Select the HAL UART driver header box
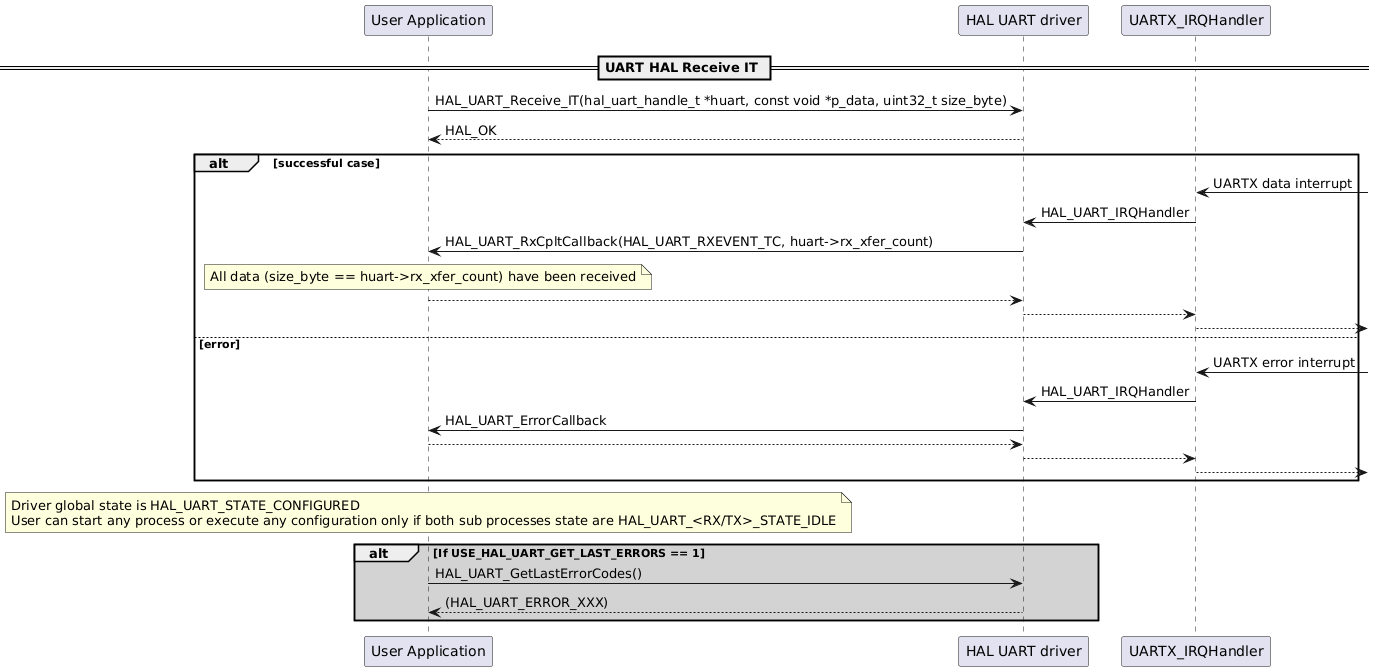The height and width of the screenshot is (671, 1374). pos(1023,20)
